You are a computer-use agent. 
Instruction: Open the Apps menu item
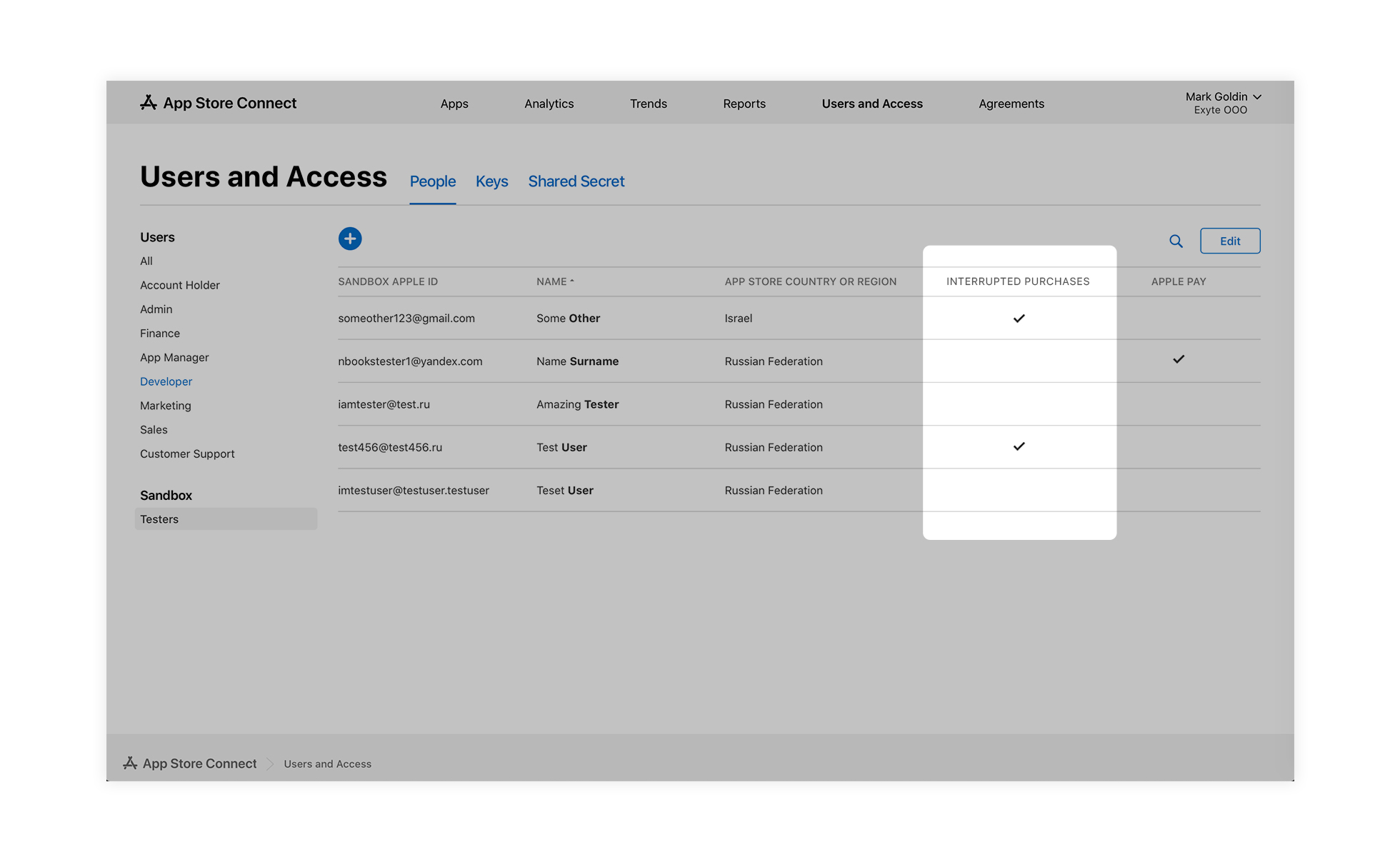click(x=454, y=104)
